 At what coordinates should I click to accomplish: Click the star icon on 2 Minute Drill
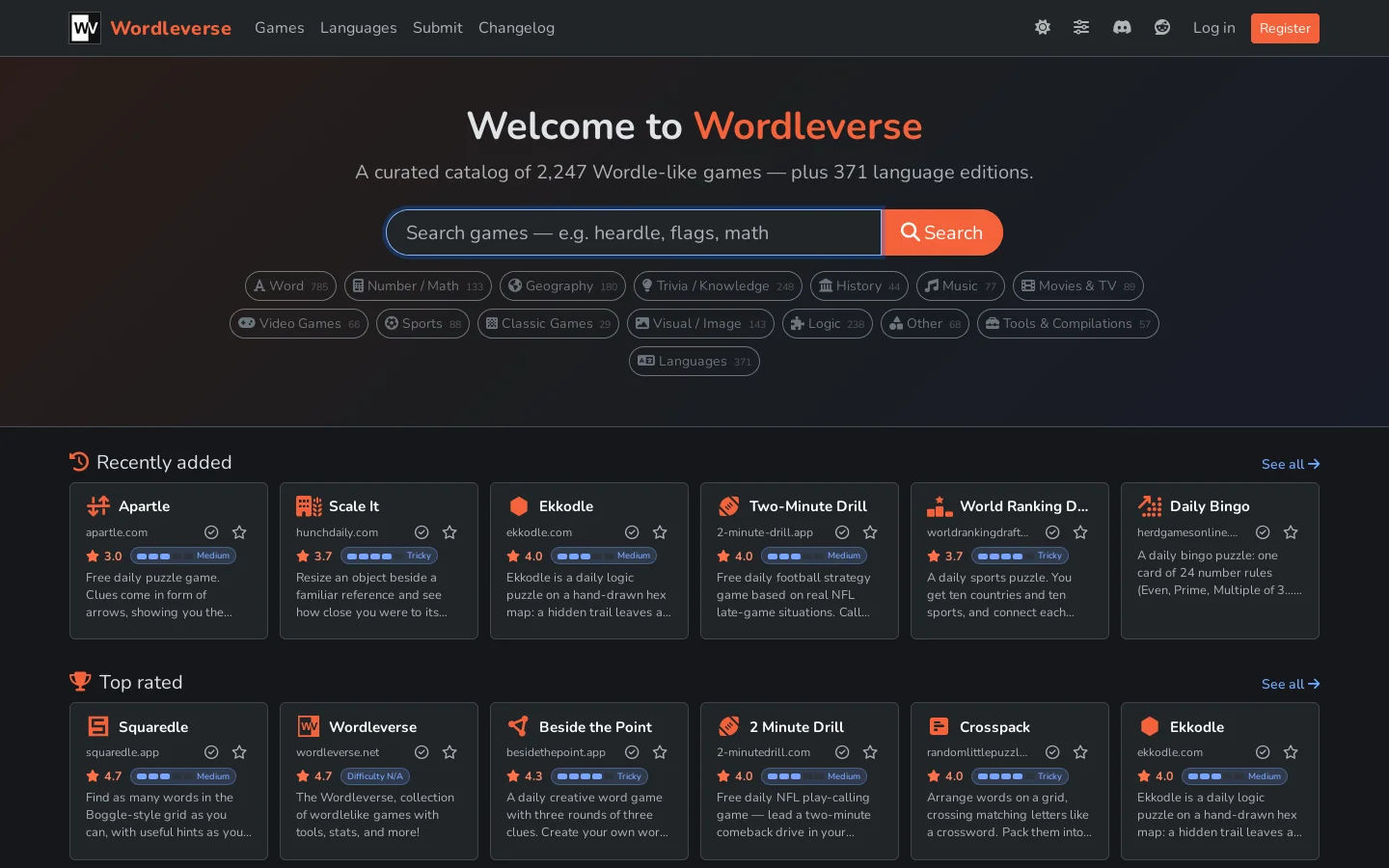click(x=870, y=752)
